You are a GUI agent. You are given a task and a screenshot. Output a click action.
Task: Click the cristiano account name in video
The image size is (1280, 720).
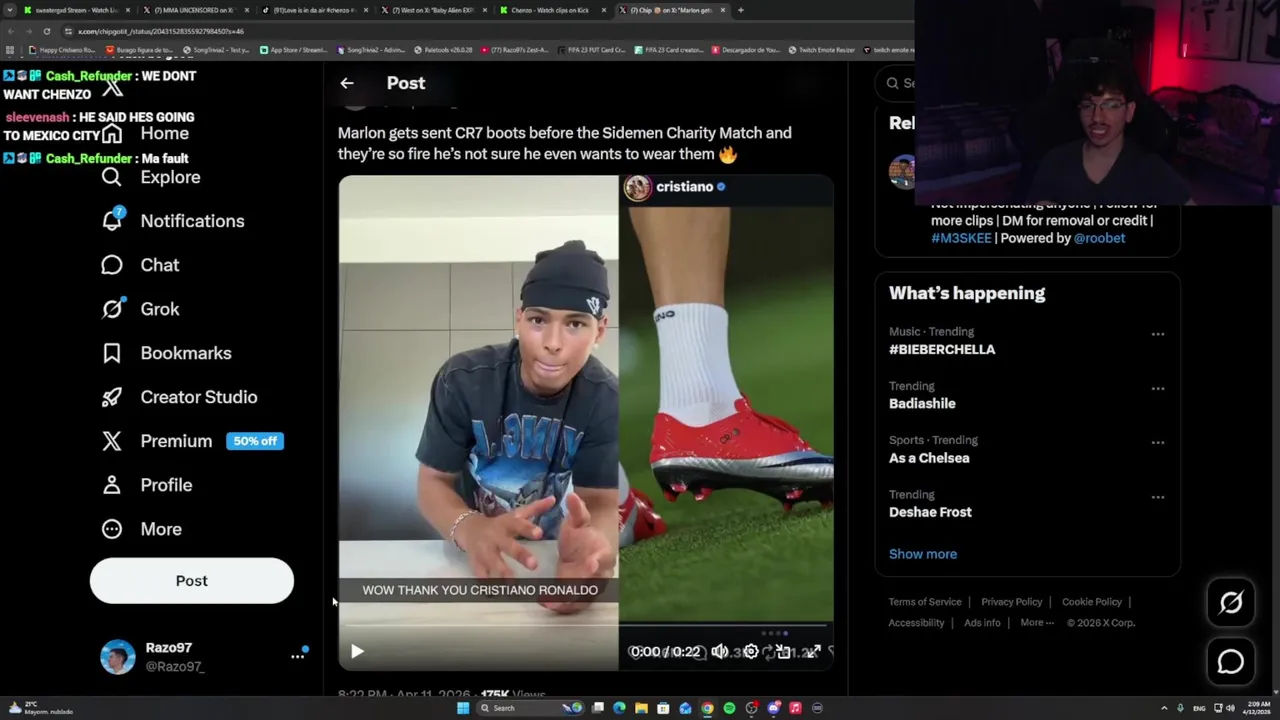[684, 187]
